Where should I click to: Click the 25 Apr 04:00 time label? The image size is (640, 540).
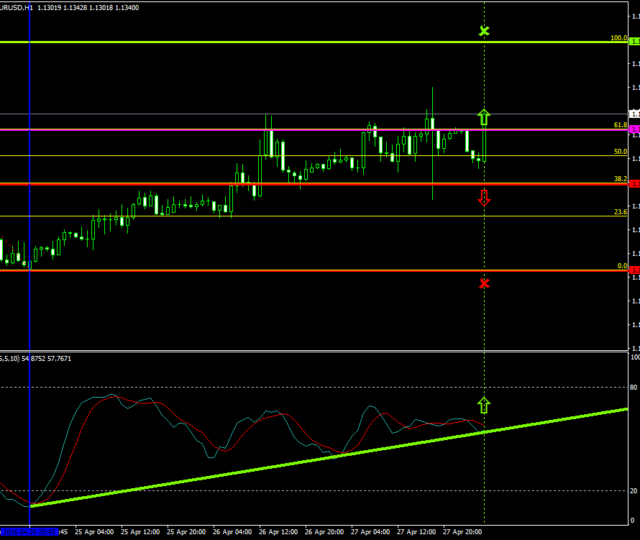(x=98, y=531)
